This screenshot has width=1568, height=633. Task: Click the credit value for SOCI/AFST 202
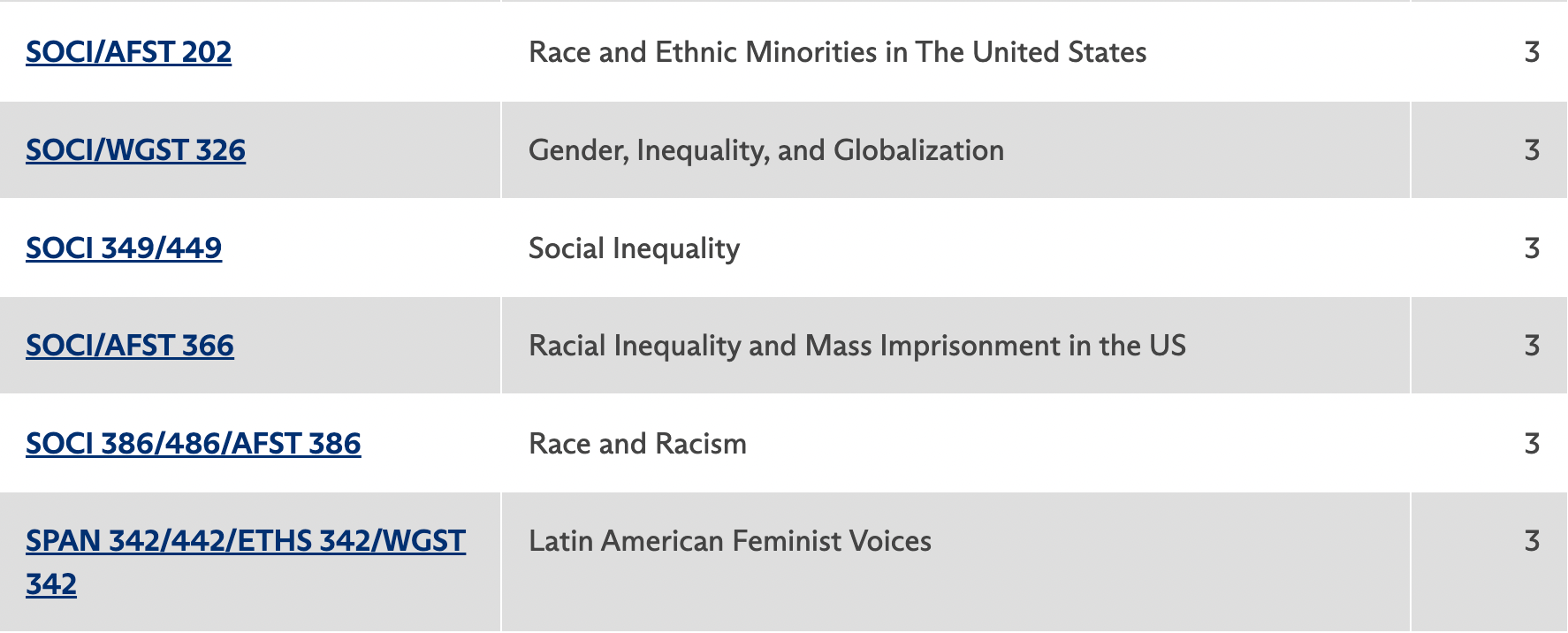(1532, 52)
